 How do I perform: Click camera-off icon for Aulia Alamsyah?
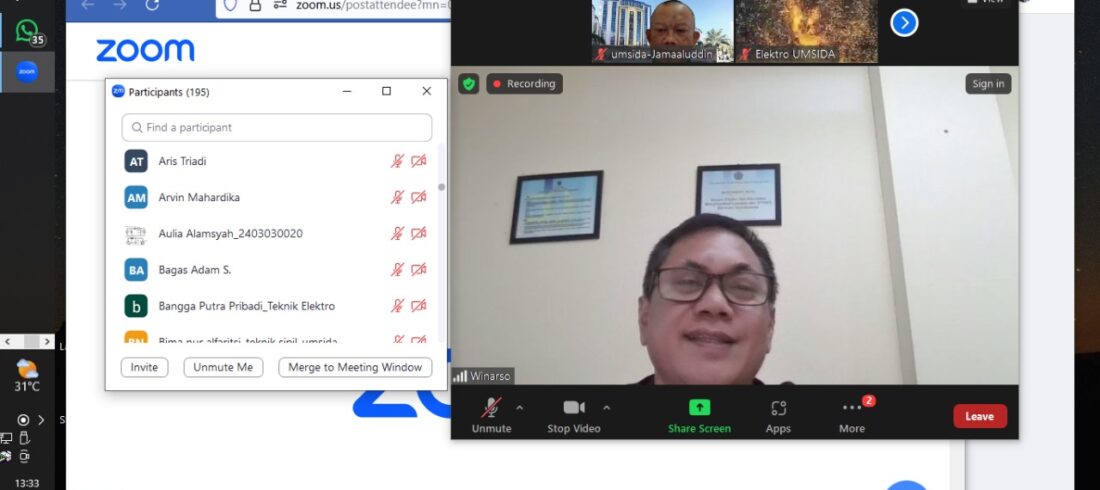pyautogui.click(x=419, y=234)
